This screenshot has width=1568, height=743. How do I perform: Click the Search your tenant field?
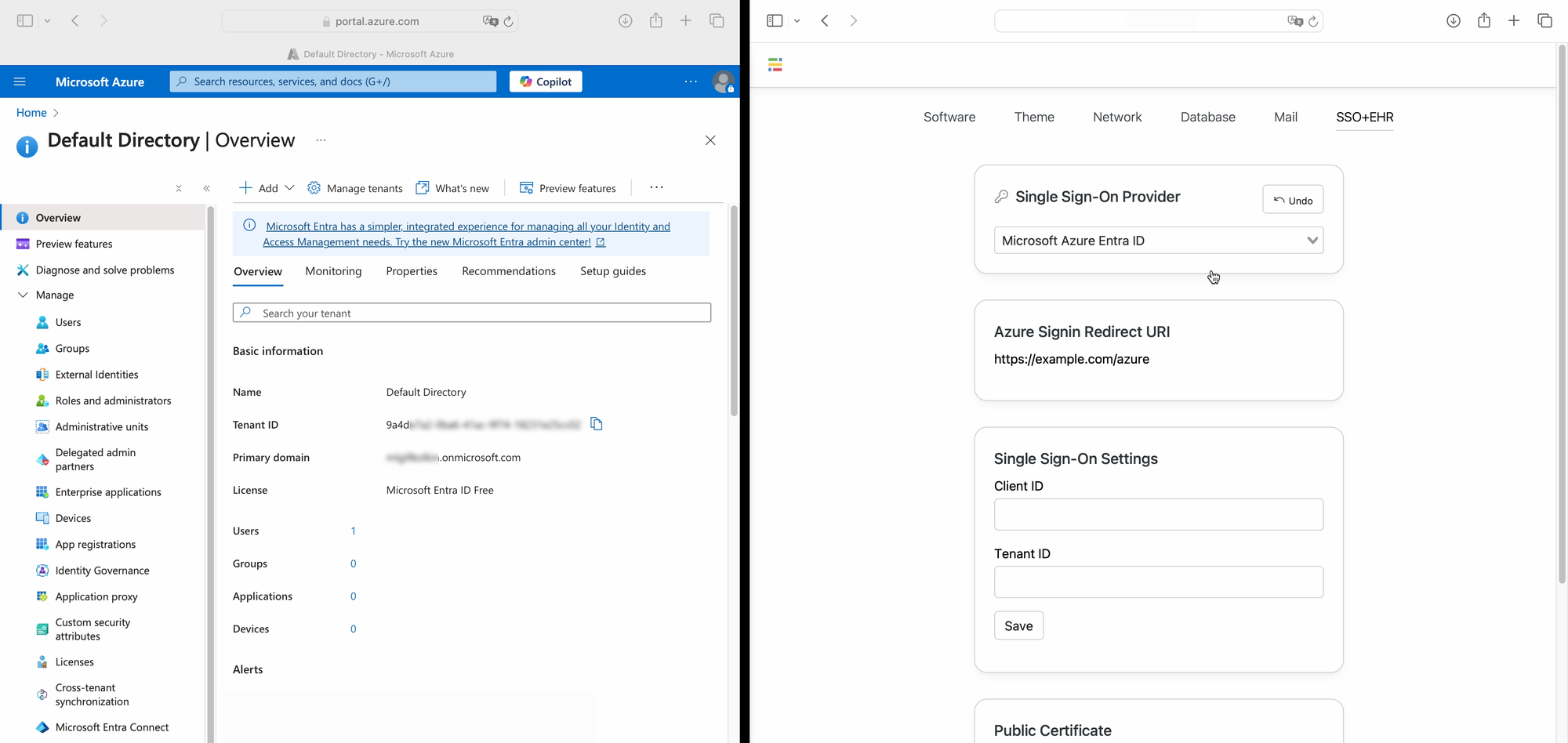tap(472, 313)
